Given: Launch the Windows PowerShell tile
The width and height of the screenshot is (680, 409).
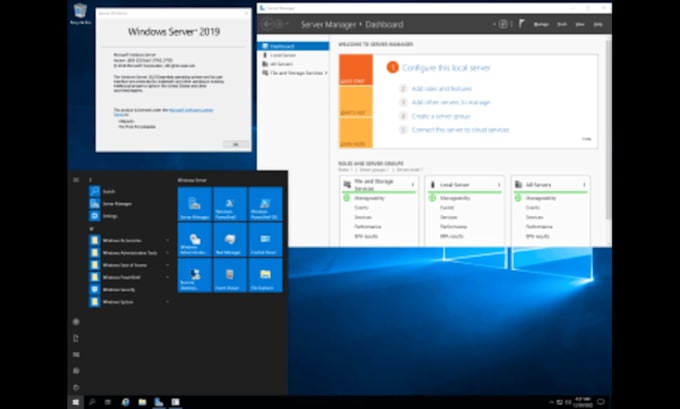Looking at the screenshot, I should [230, 204].
